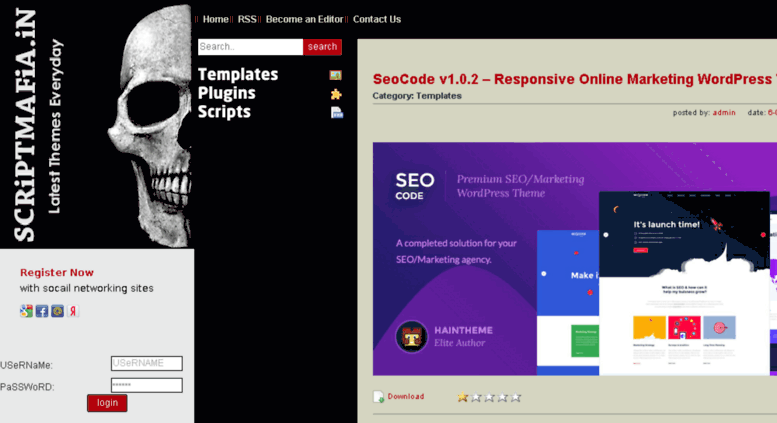Click the 'Category: Templates' text

coord(417,96)
